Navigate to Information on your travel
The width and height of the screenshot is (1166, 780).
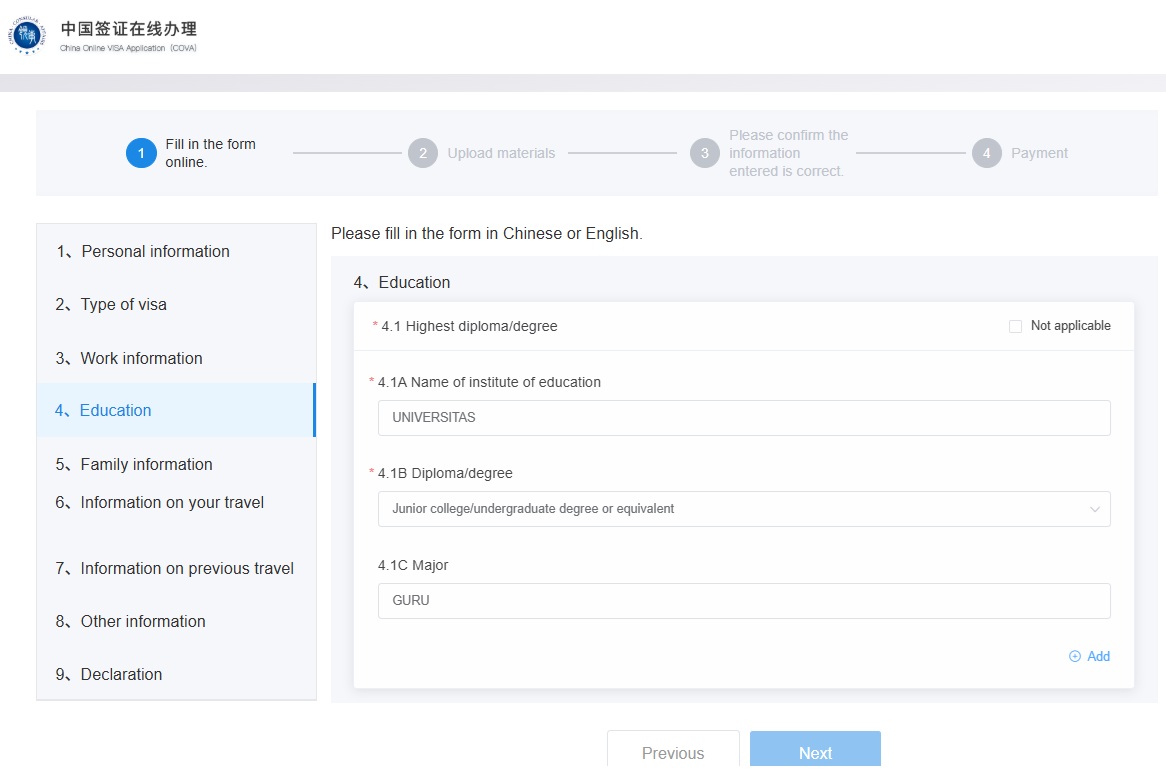[172, 502]
